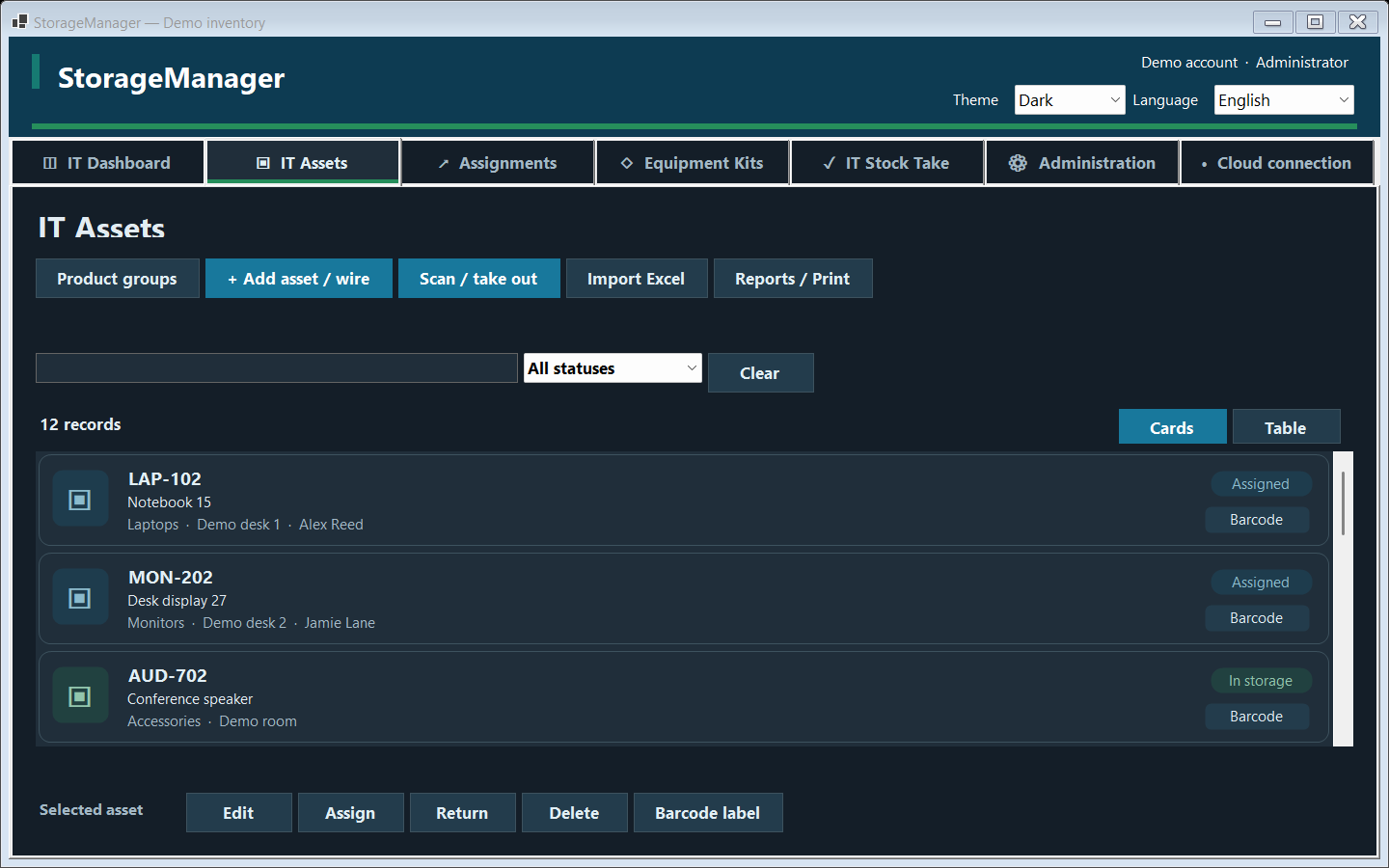Click the Product groups button
Viewport: 1389px width, 868px height.
tap(118, 279)
